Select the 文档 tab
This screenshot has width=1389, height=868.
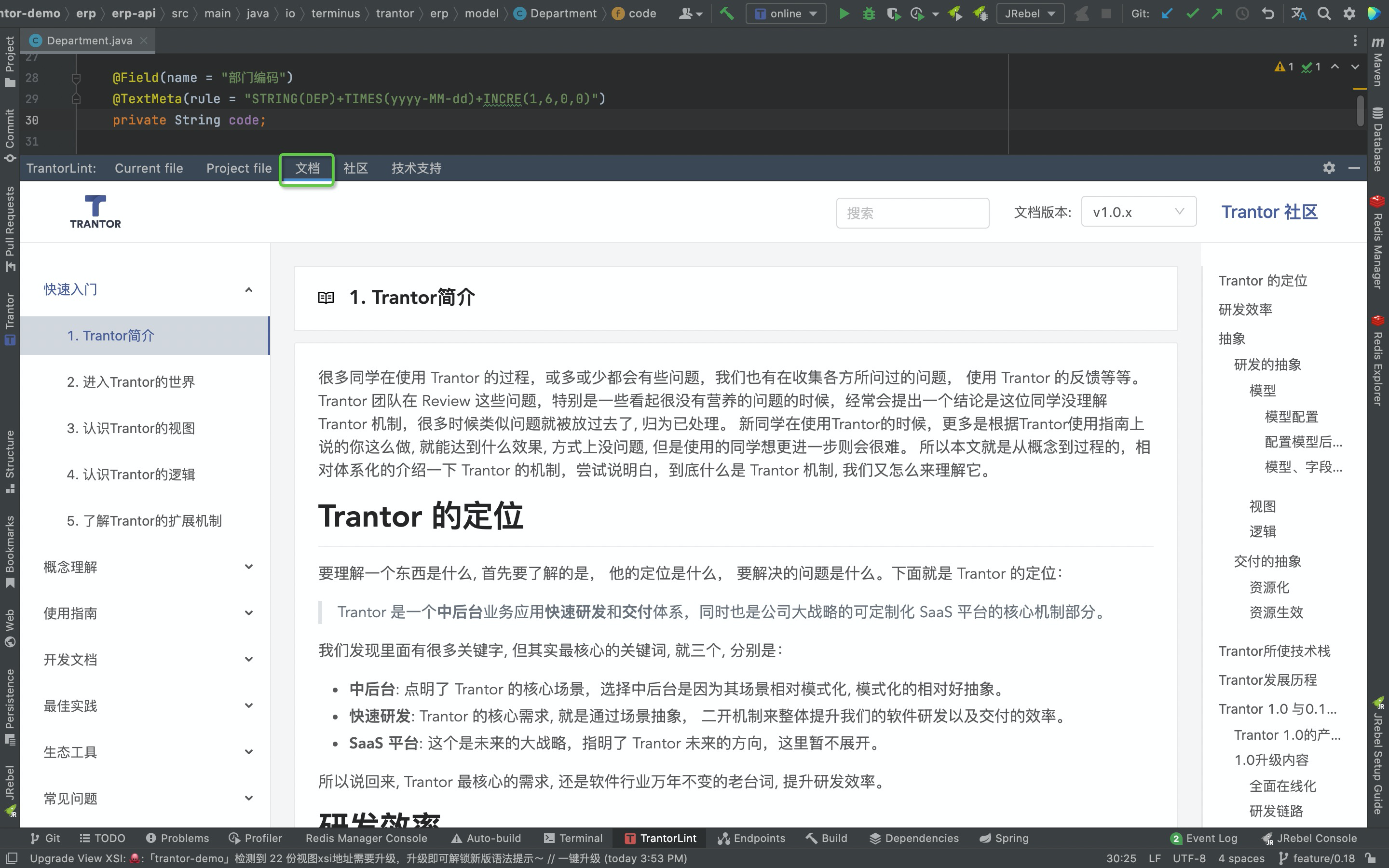point(307,168)
